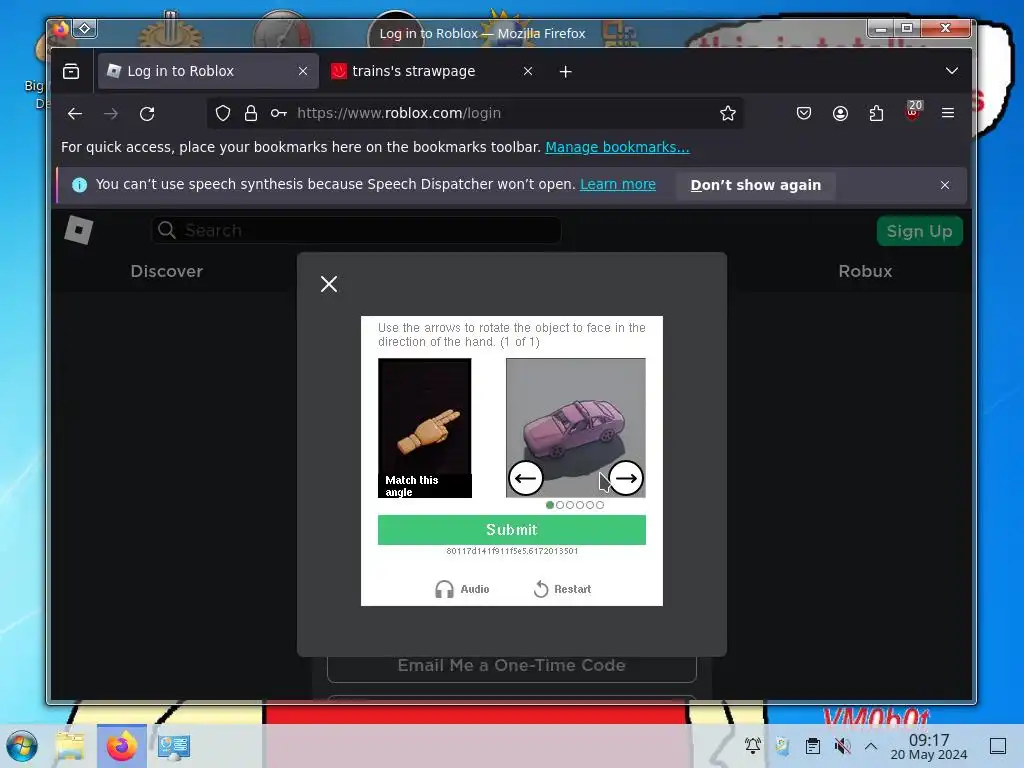
Task: Close the Log in to Roblox tab
Action: pos(302,71)
